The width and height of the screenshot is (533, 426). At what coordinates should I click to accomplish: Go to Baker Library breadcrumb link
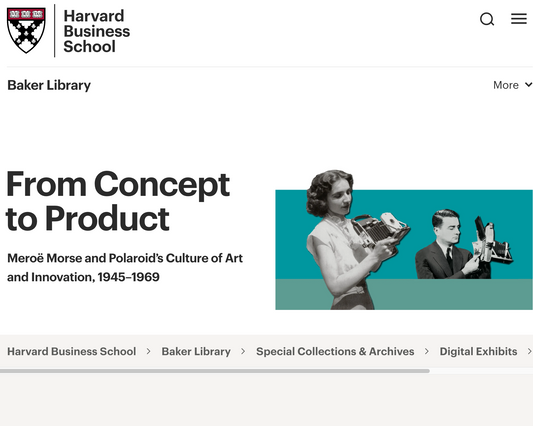(196, 351)
